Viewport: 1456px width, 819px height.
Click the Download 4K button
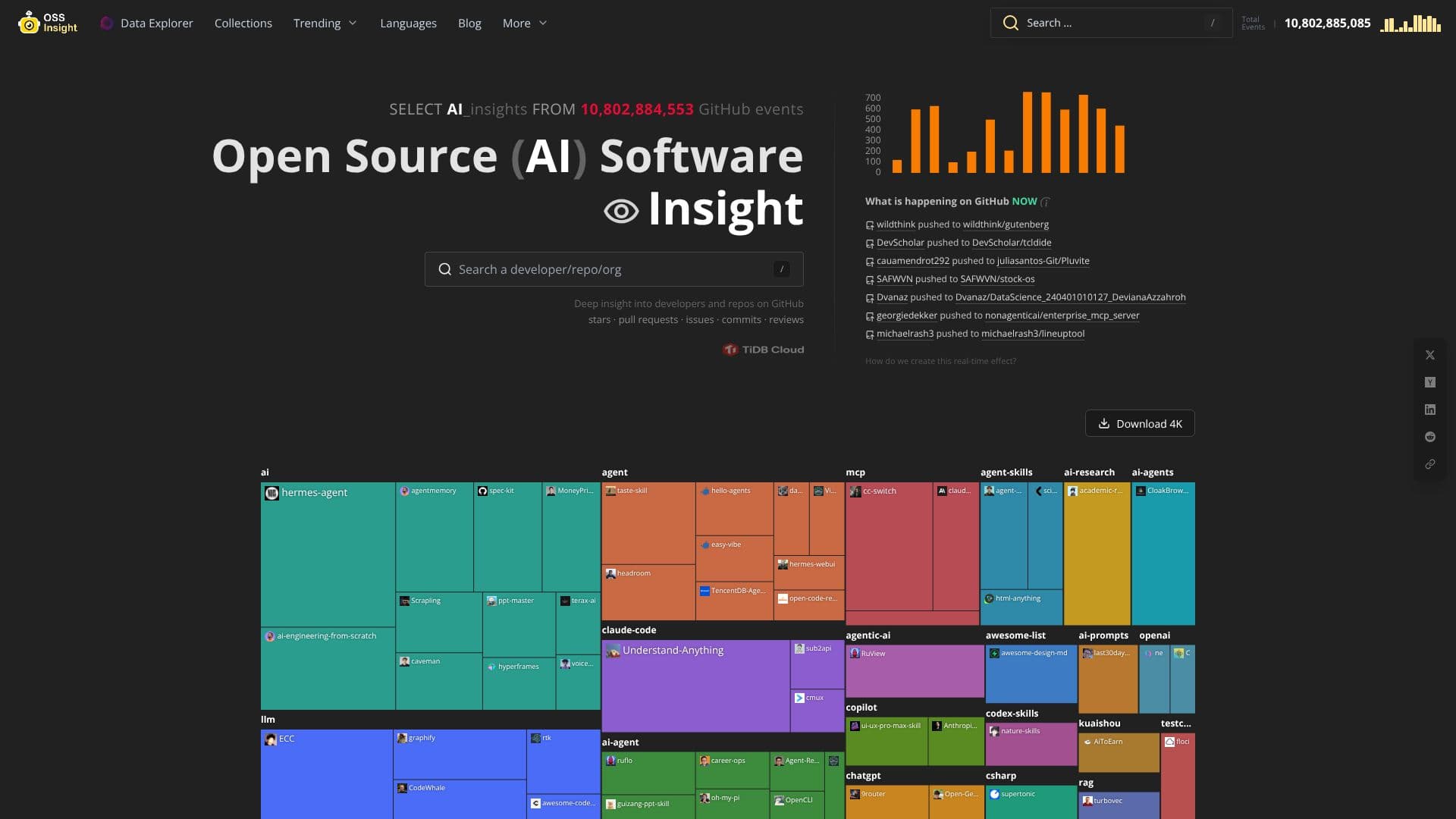1140,423
